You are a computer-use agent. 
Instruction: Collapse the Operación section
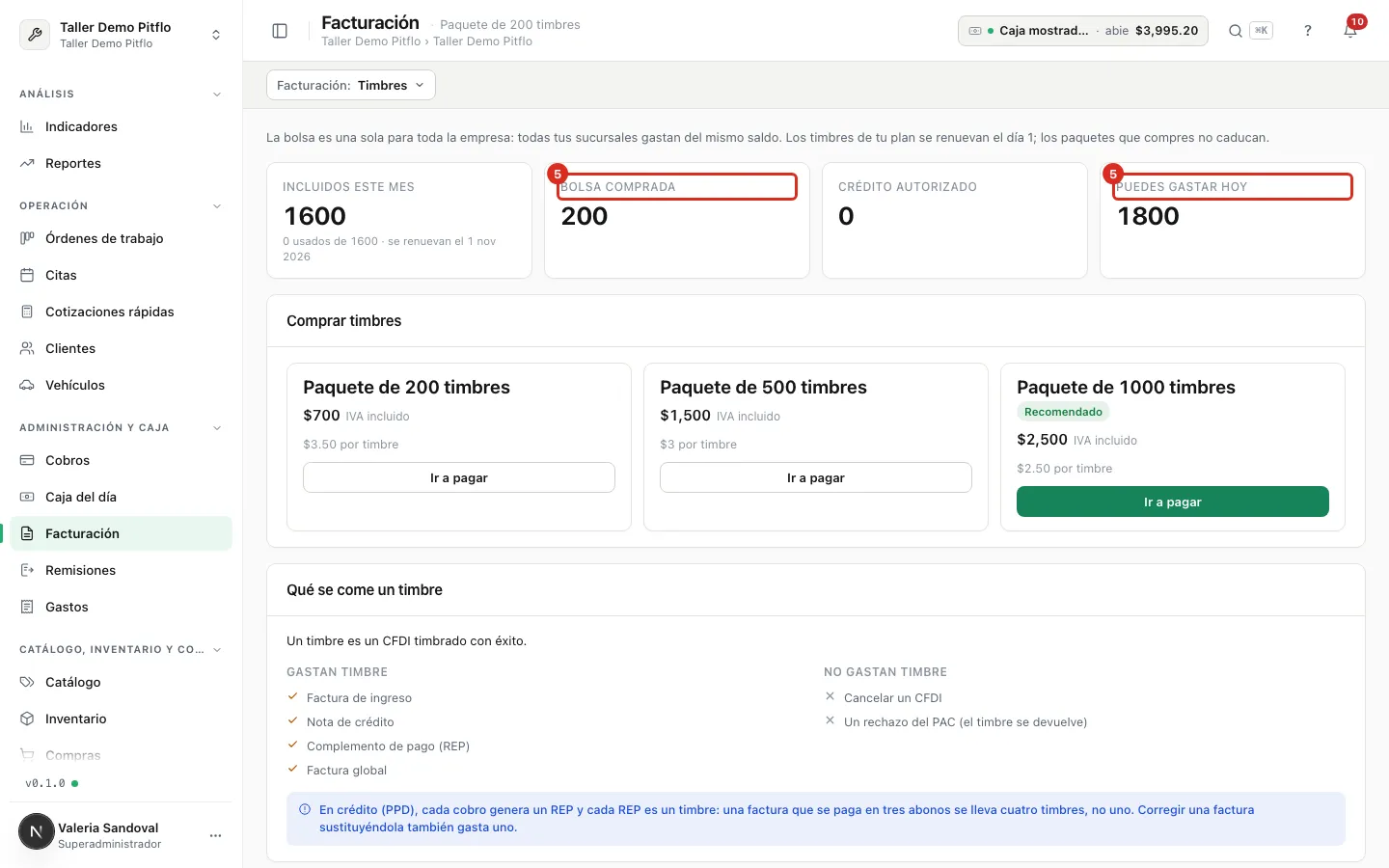[x=217, y=206]
